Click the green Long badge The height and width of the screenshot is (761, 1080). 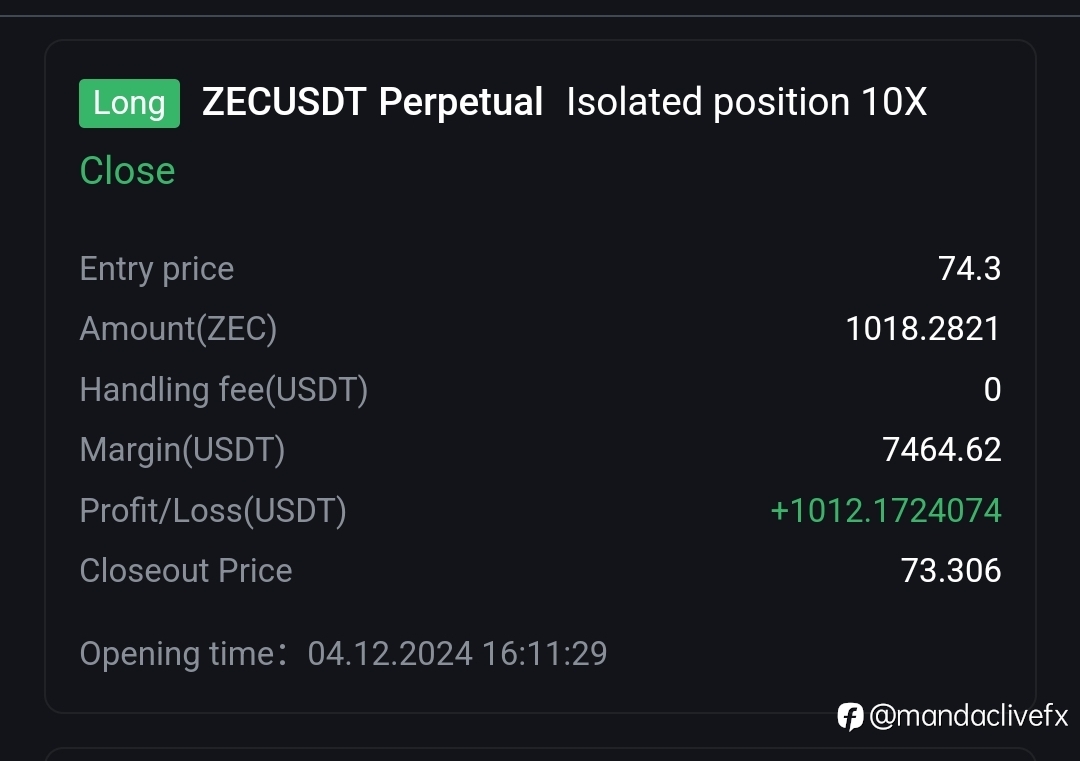point(129,103)
